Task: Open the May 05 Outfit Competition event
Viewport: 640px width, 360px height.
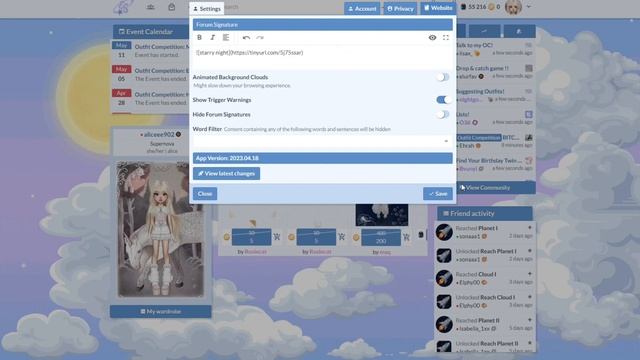Action: [150, 74]
